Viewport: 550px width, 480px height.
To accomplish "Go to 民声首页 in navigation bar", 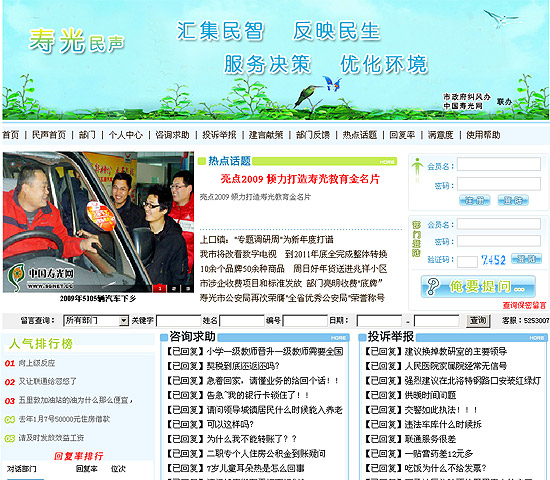I will [49, 135].
